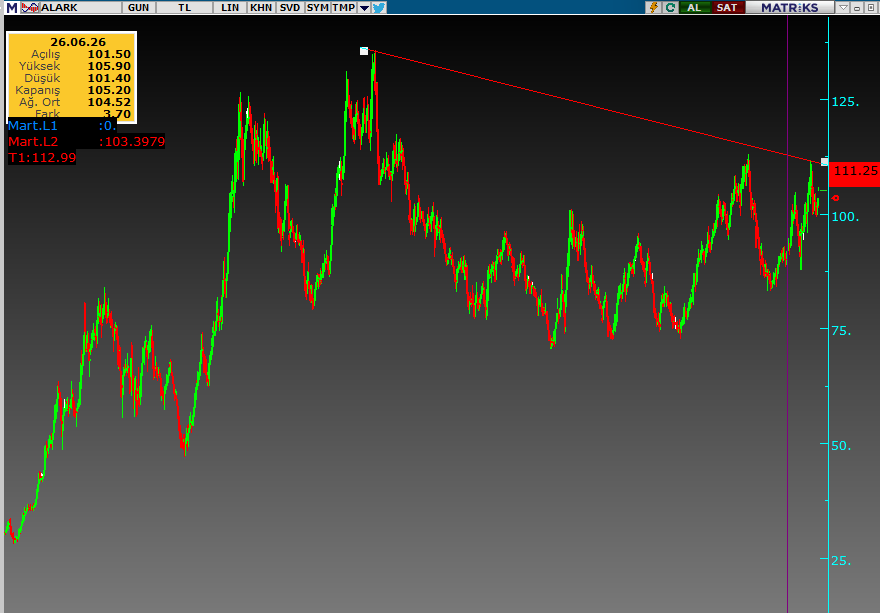The width and height of the screenshot is (880, 613).
Task: Click the MATRIKS brand button
Action: click(x=790, y=7)
